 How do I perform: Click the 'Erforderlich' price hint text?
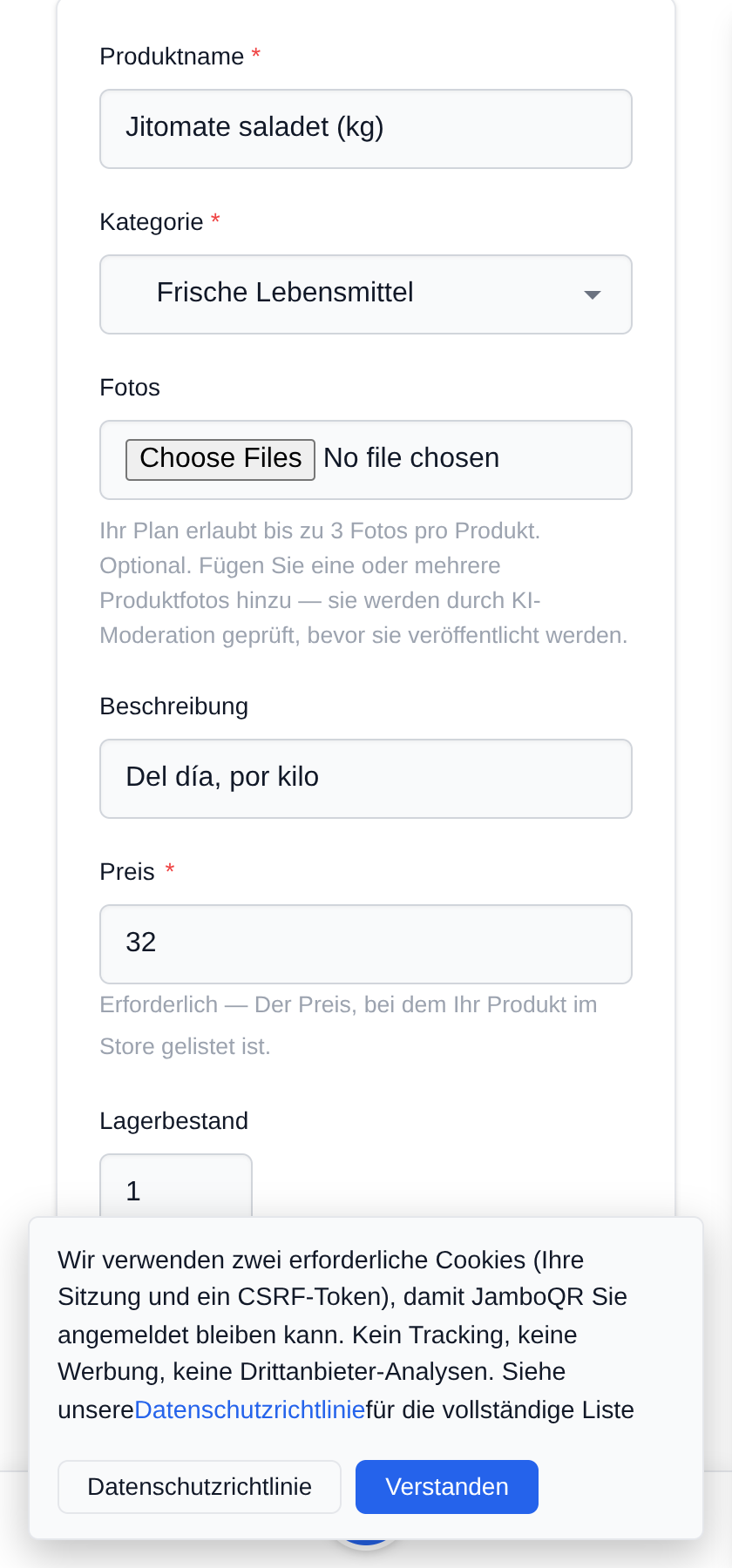(349, 1025)
